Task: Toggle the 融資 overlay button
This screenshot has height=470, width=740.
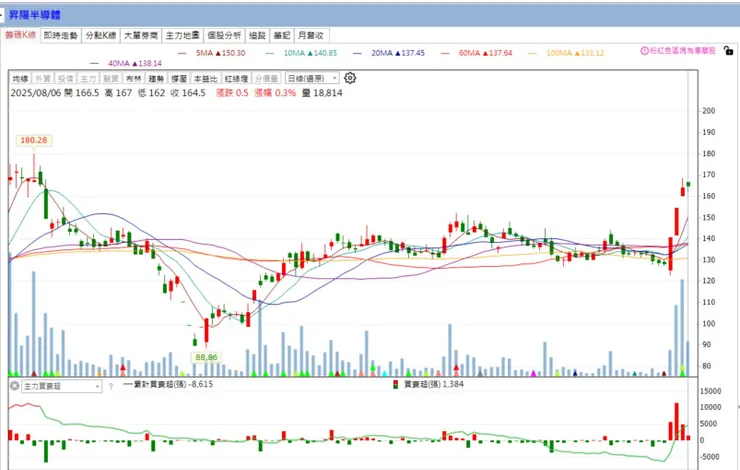Action: (111, 78)
